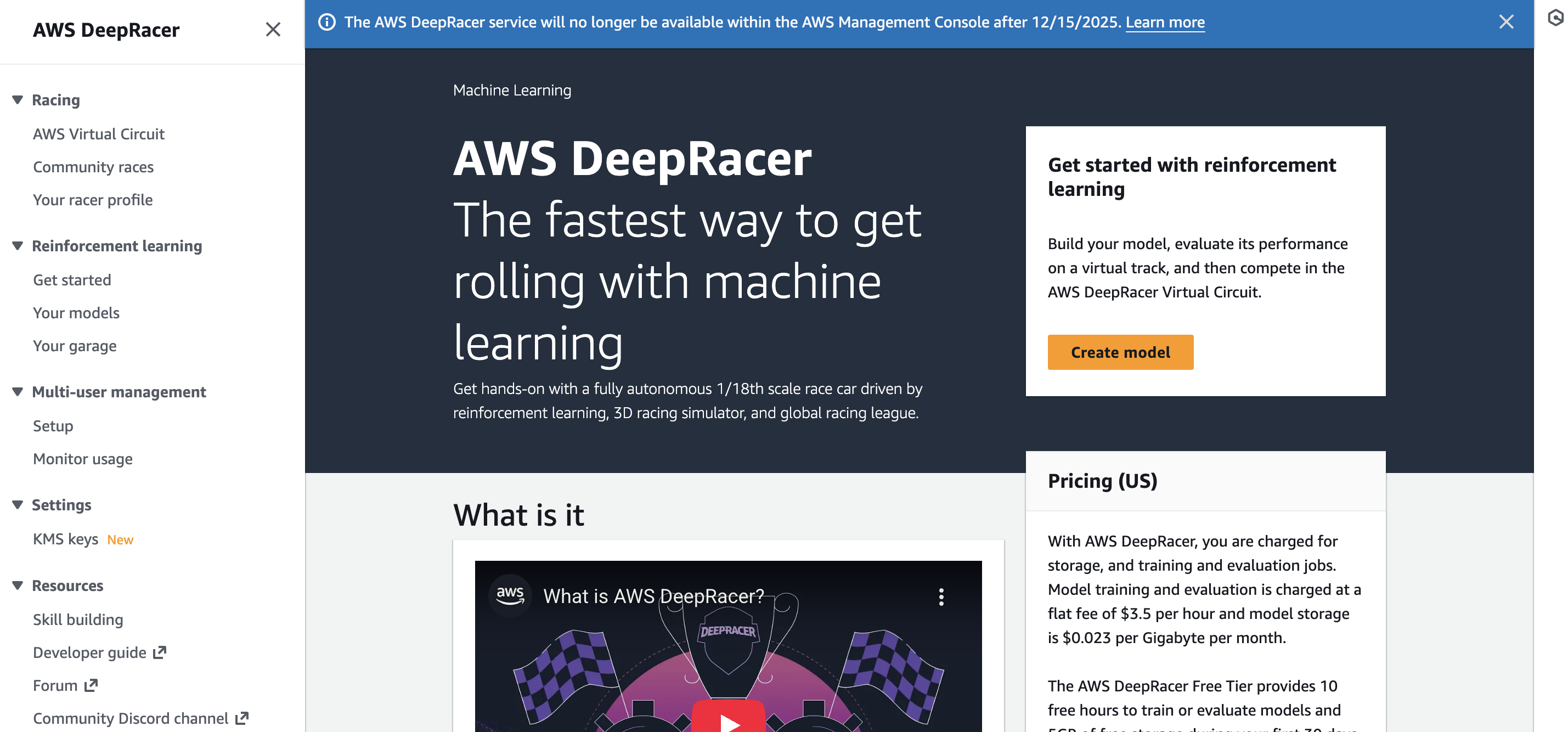
Task: Click the AWS logo on video
Action: [510, 595]
